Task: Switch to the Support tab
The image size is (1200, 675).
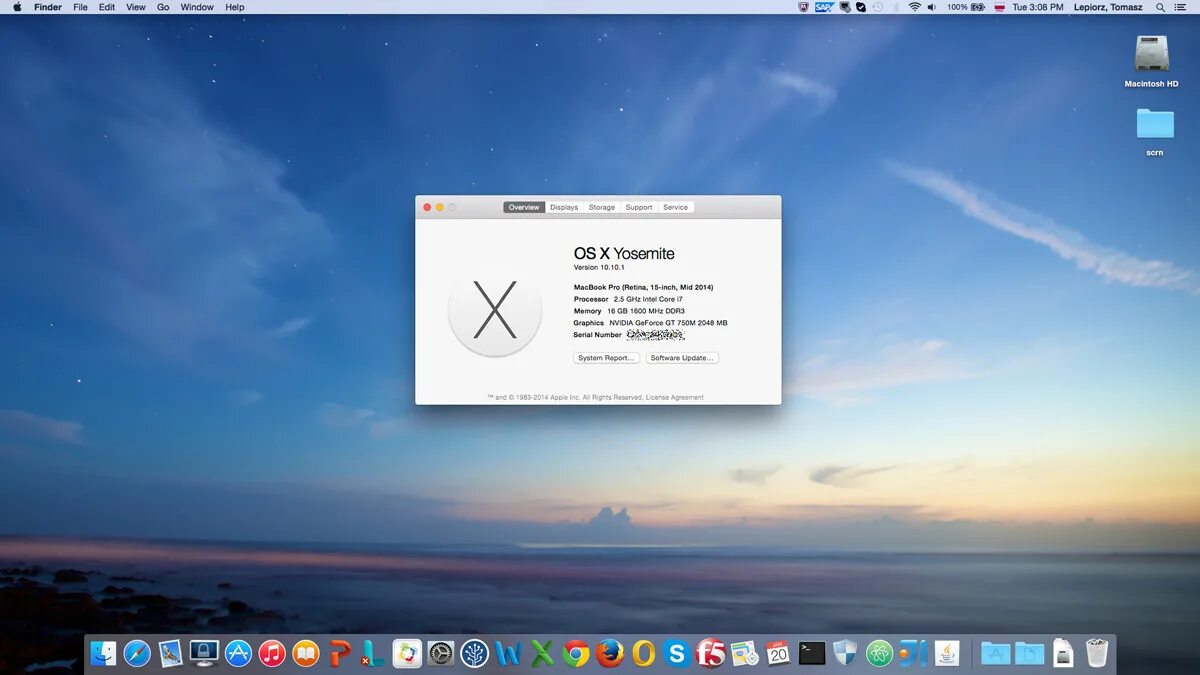Action: tap(639, 207)
